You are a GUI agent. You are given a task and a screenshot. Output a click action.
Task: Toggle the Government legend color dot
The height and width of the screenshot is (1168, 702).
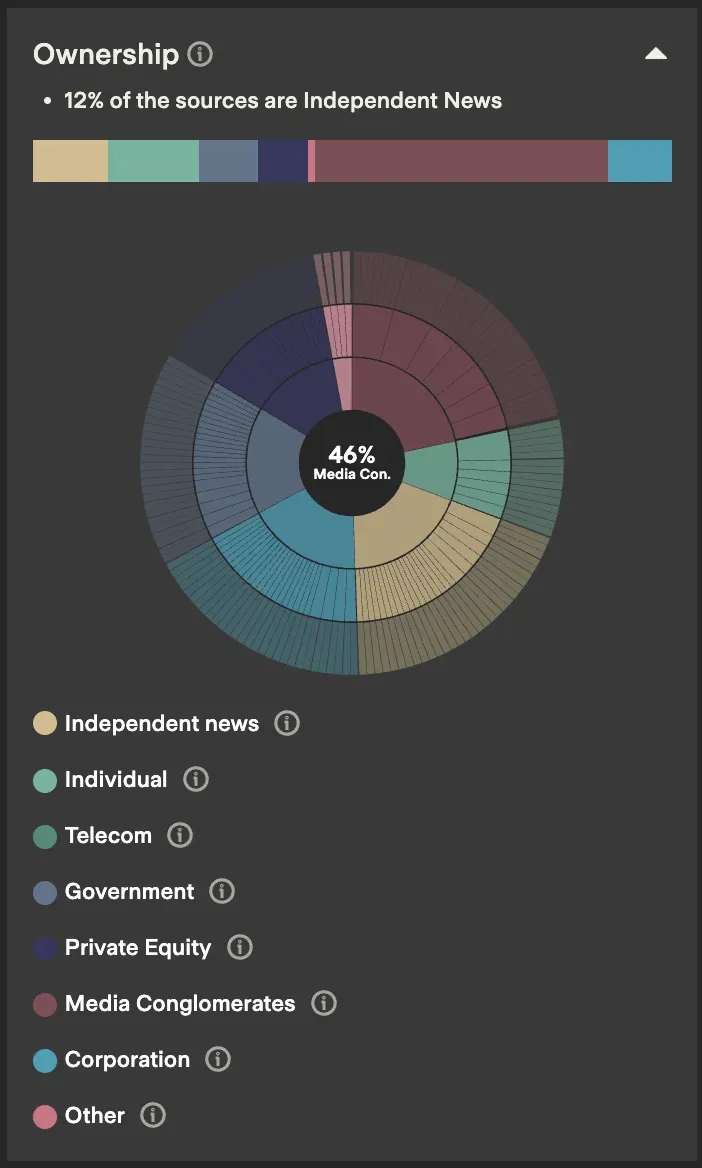(45, 891)
